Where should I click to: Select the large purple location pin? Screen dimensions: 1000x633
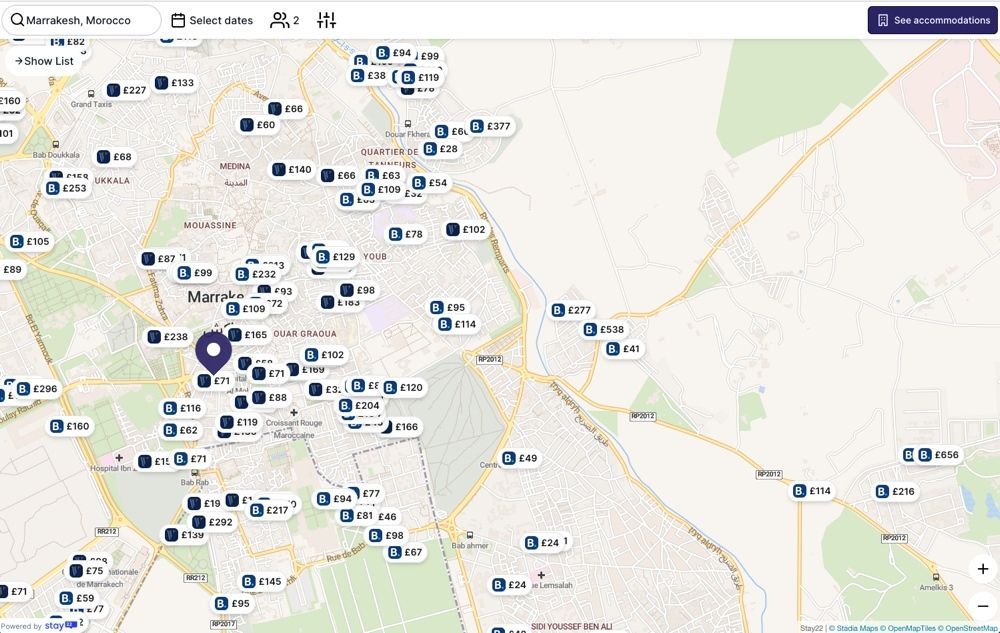pyautogui.click(x=214, y=353)
